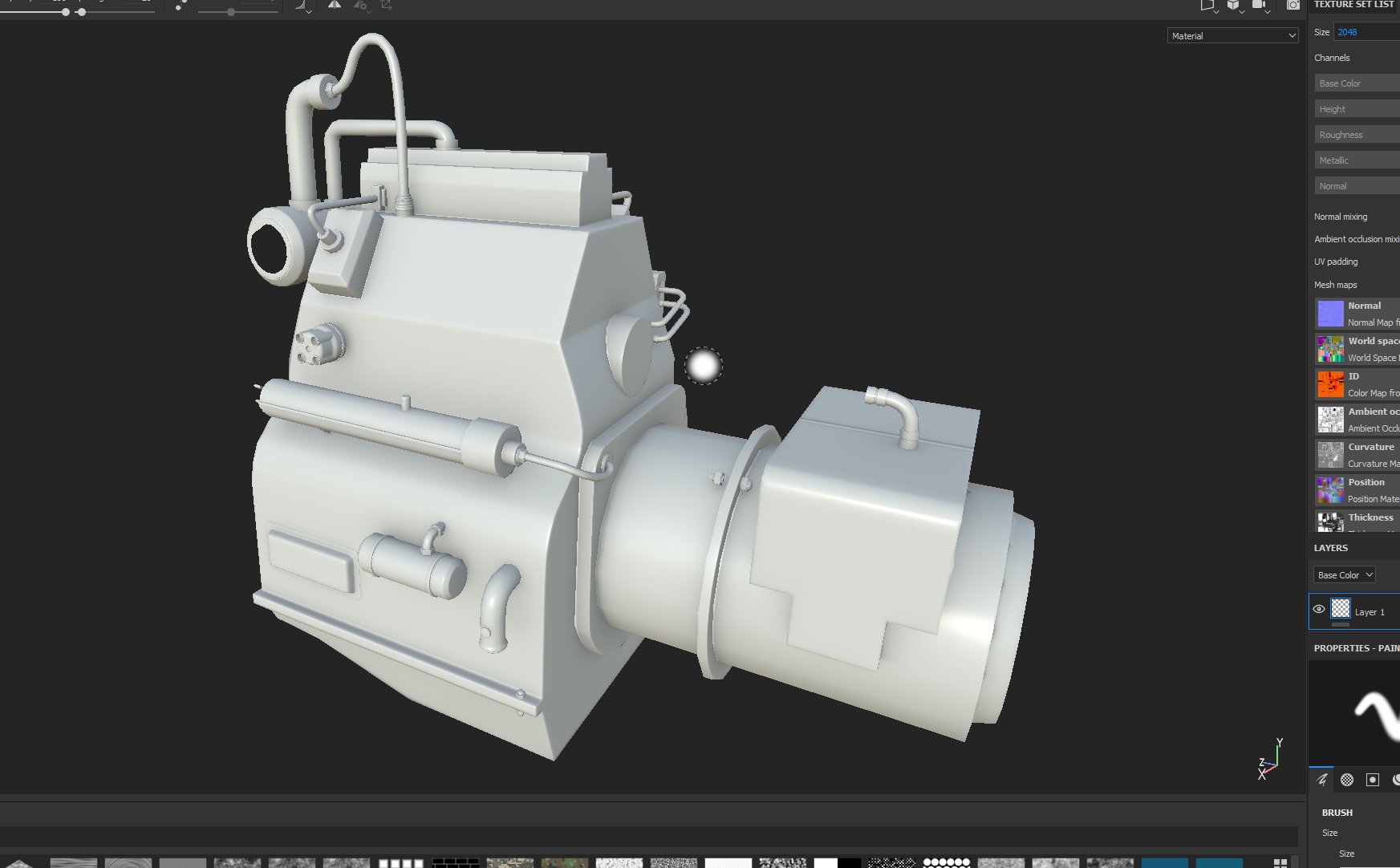The width and height of the screenshot is (1400, 868).
Task: Click the UV padding label
Action: [1336, 262]
